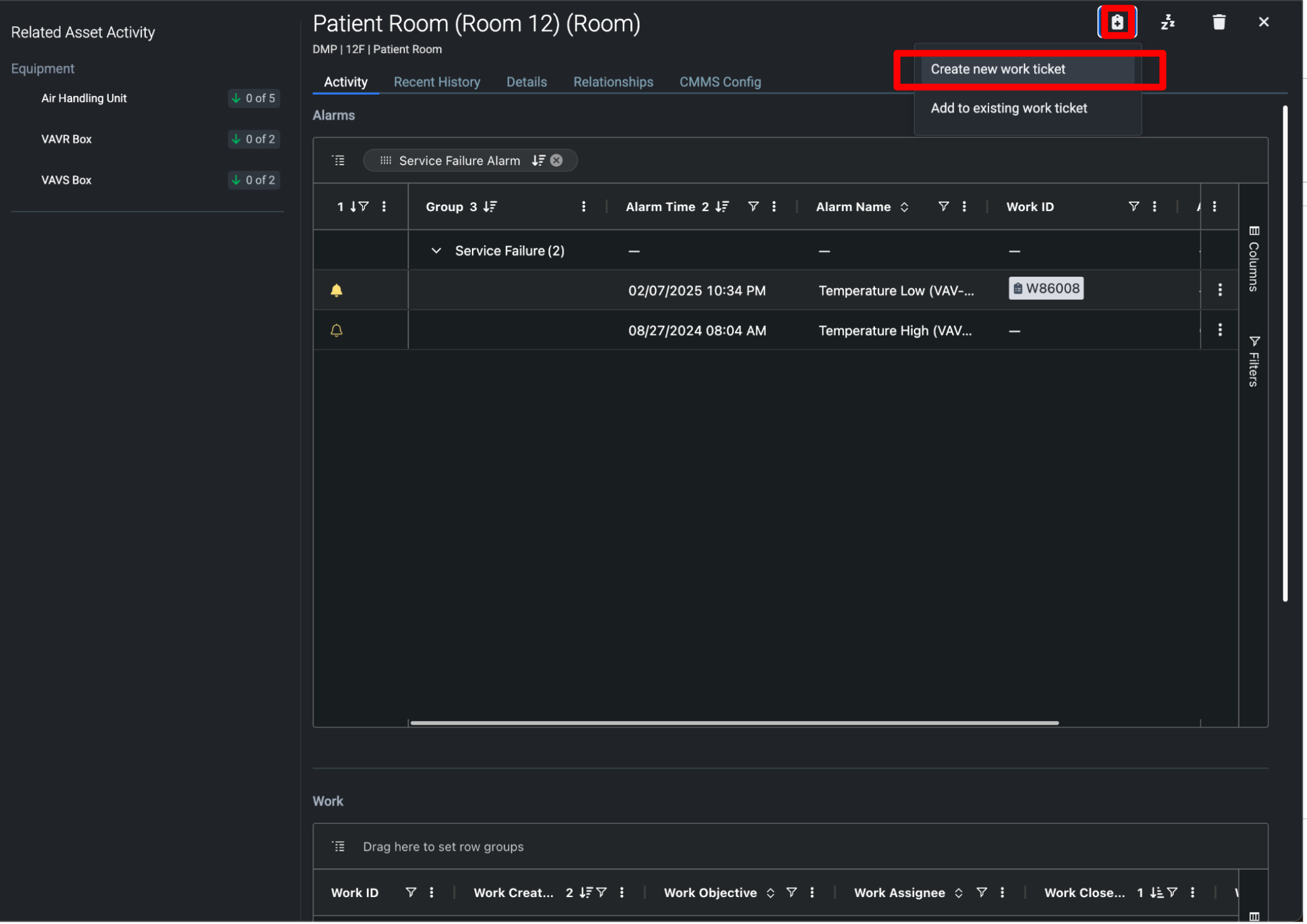Select Air Handling Unit equipment
Viewport: 1307px width, 924px height.
[84, 98]
